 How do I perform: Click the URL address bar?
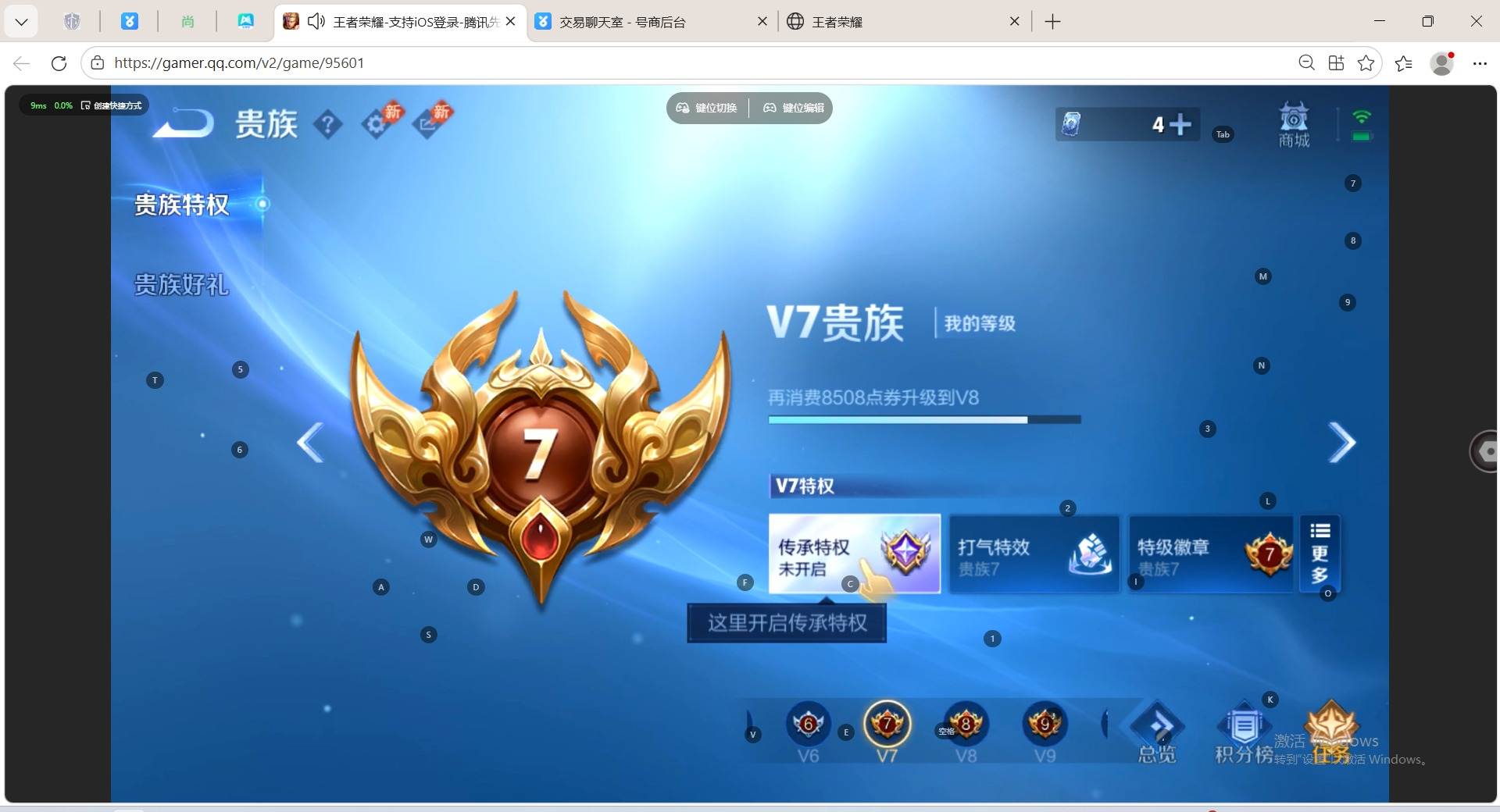click(x=687, y=63)
